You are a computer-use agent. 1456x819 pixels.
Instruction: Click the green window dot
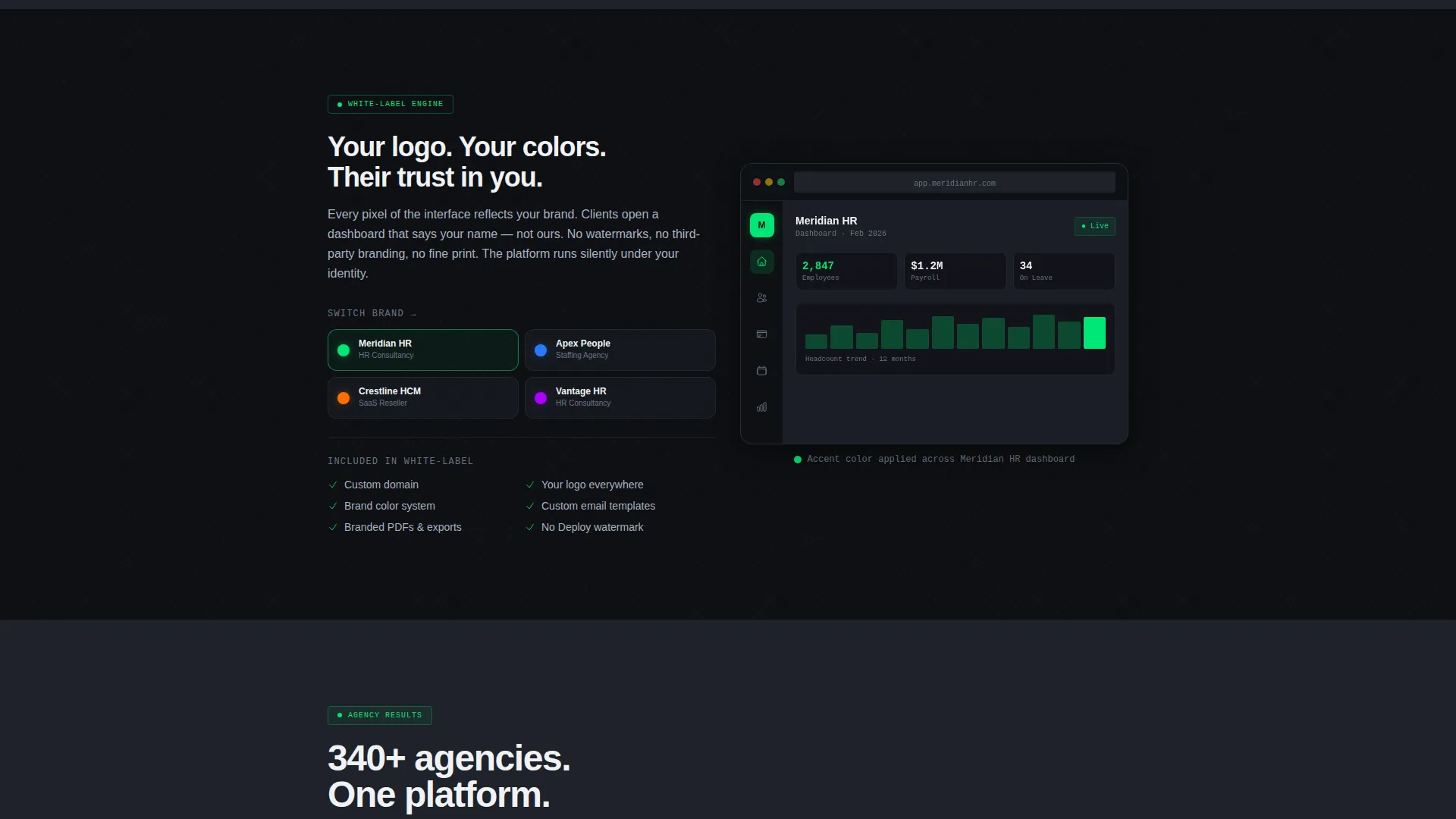click(x=781, y=182)
